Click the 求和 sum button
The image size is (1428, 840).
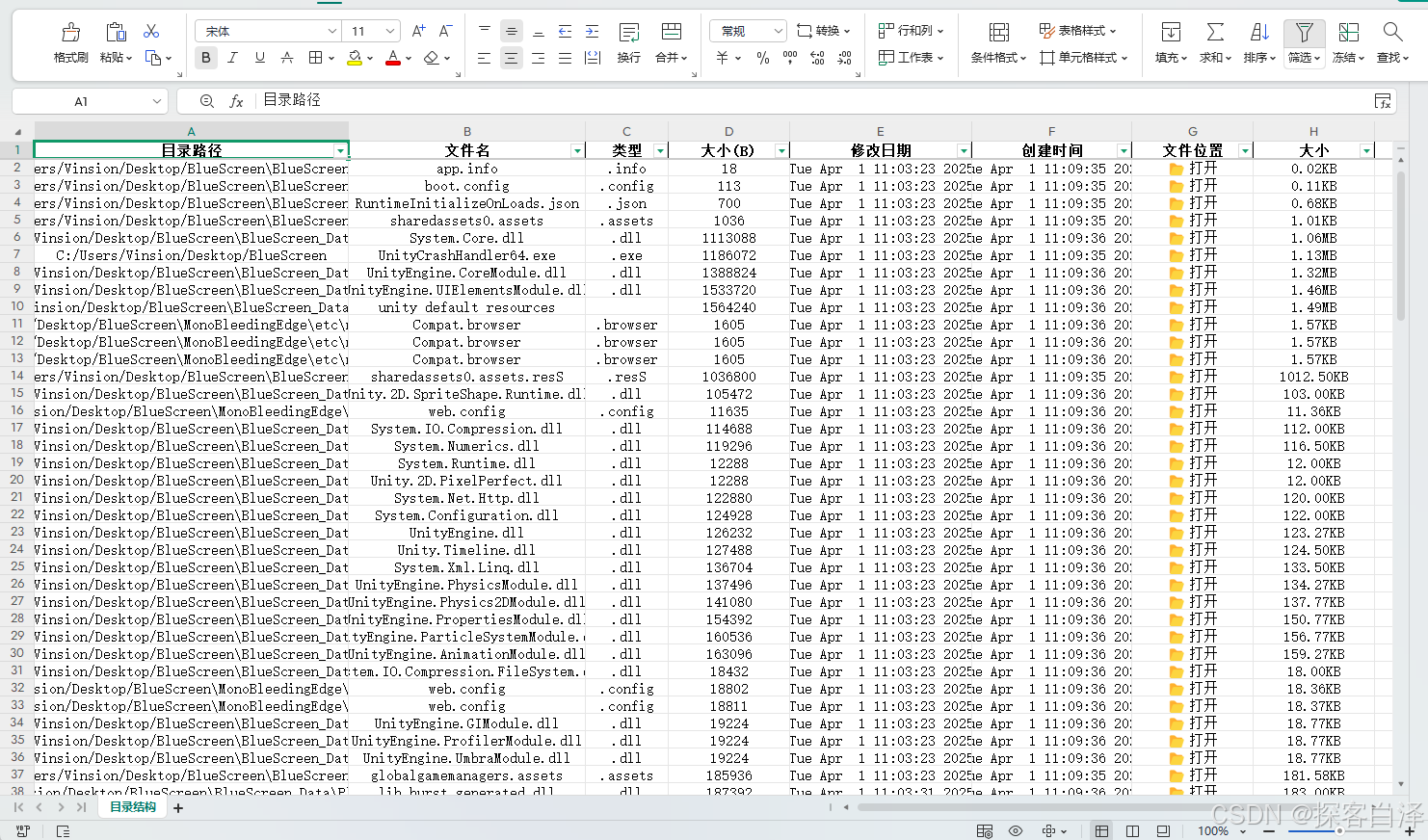[x=1215, y=43]
